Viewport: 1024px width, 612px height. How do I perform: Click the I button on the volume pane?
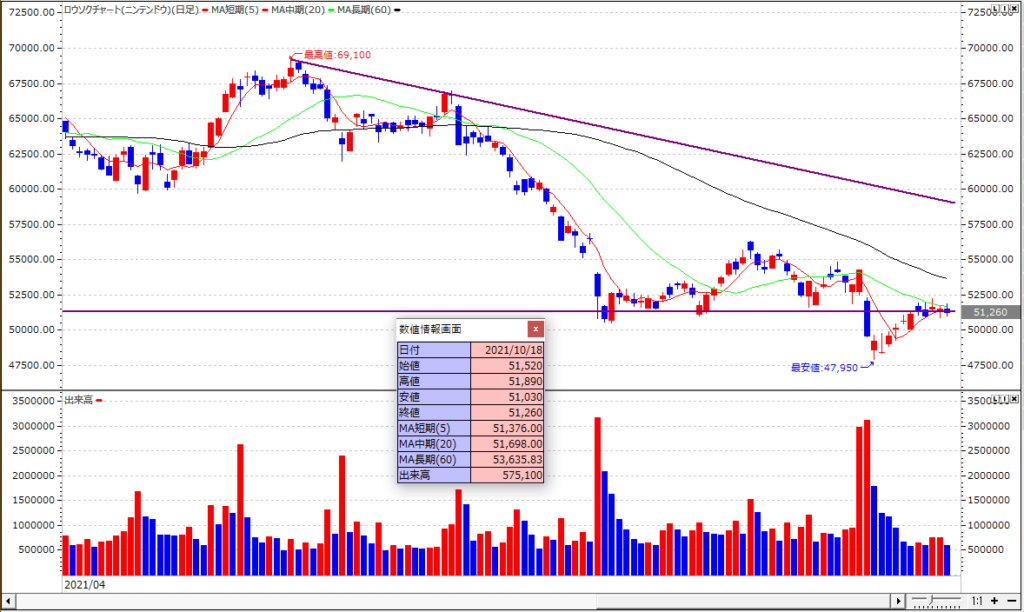(x=1006, y=399)
